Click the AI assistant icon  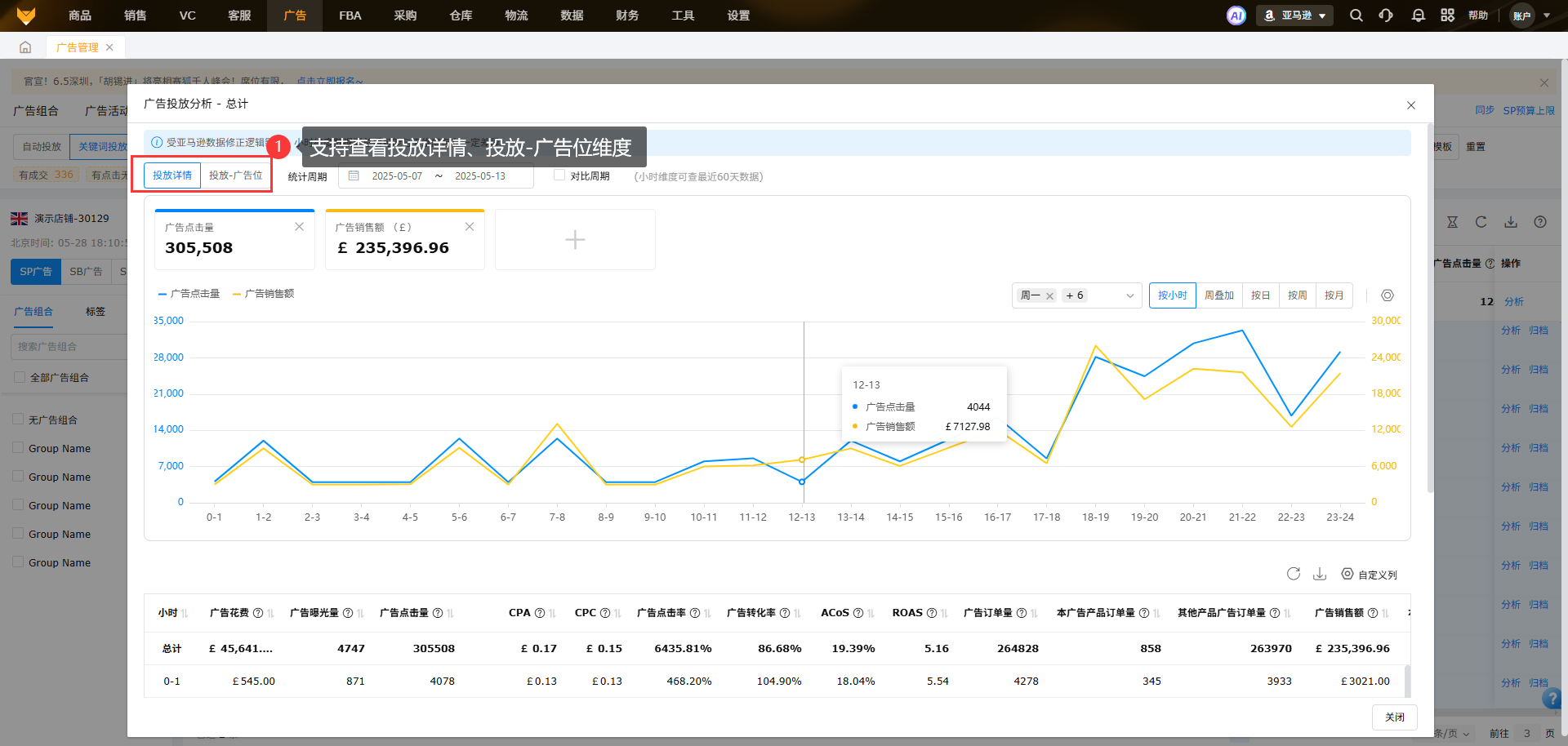pos(1236,16)
